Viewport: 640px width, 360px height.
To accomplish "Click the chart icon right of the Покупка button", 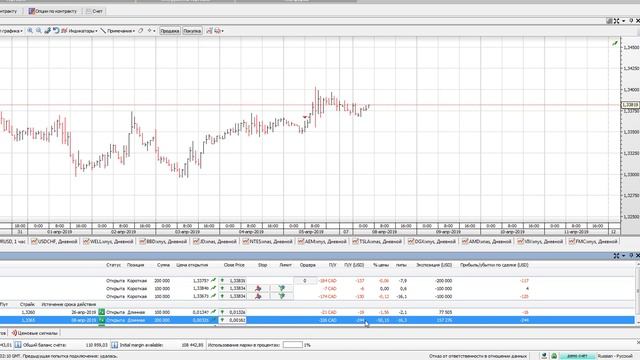I will tap(209, 31).
